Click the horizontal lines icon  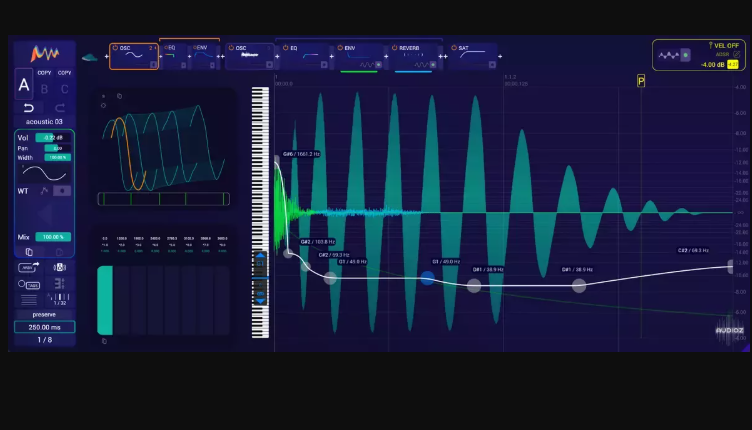(29, 300)
